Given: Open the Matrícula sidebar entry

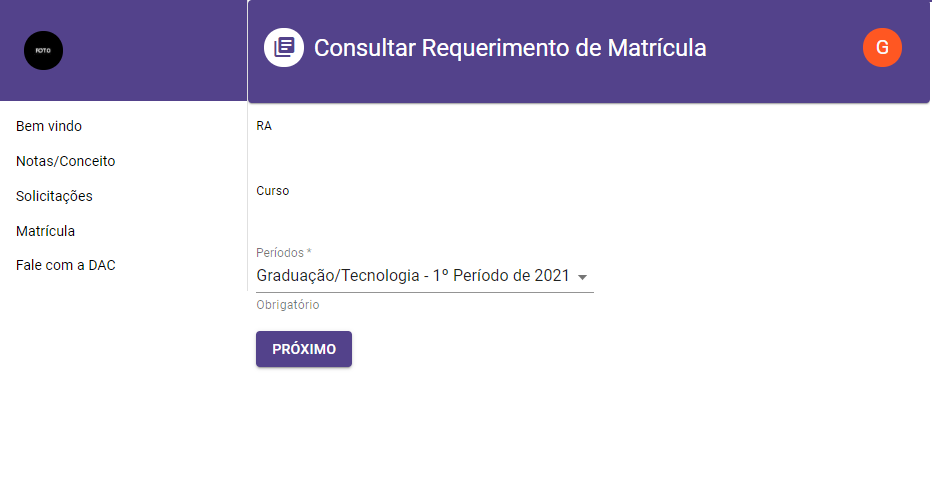Looking at the screenshot, I should tap(45, 231).
